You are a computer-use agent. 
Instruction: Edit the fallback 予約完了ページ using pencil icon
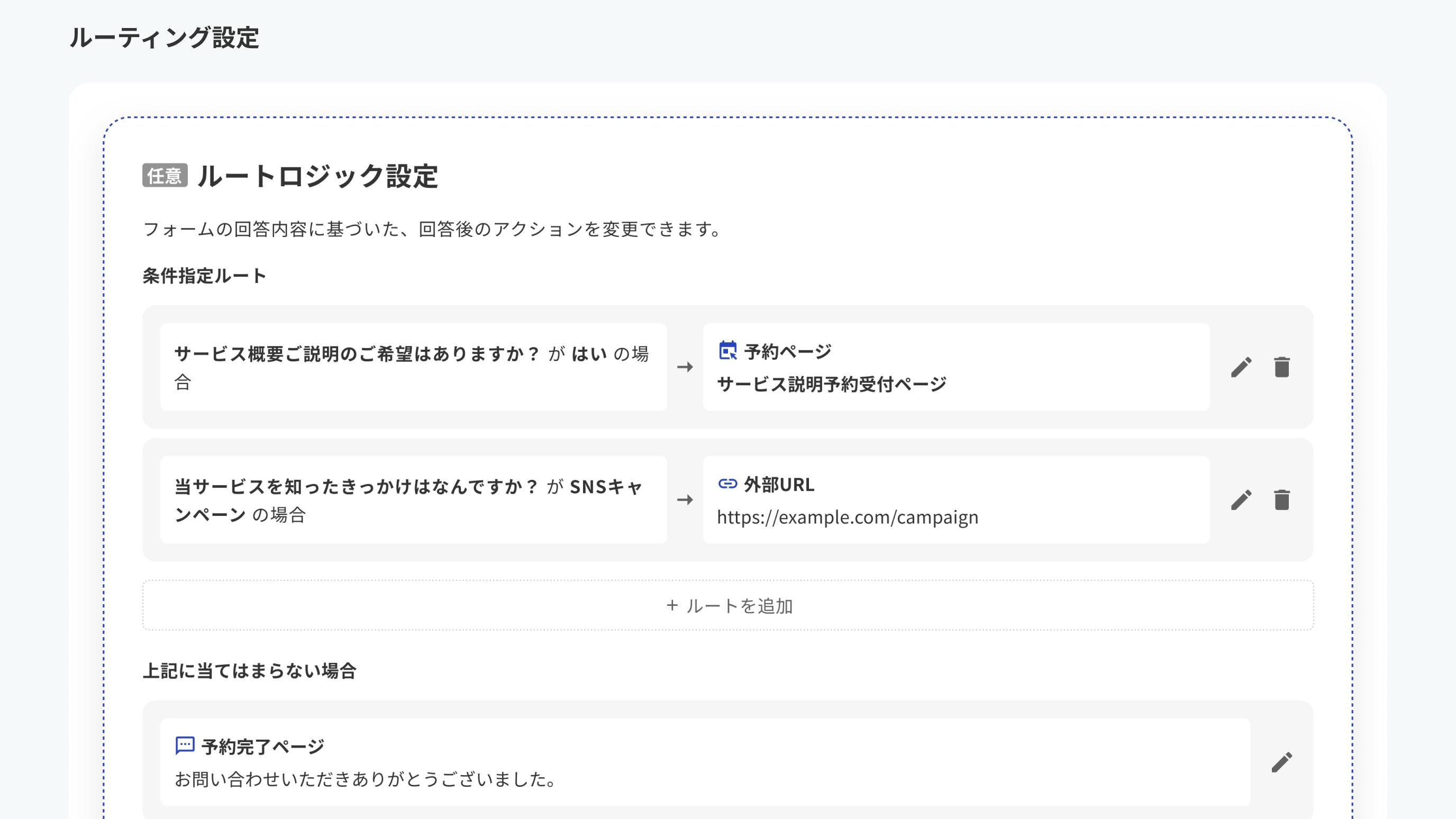click(x=1282, y=762)
